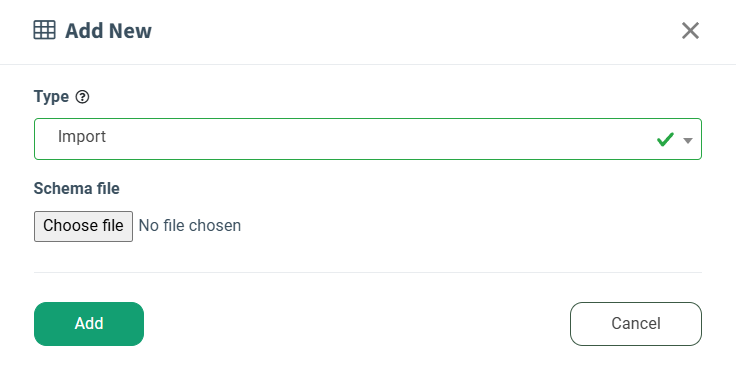Focus the green-bordered Type select box
Image resolution: width=736 pixels, height=368 pixels.
(x=368, y=139)
